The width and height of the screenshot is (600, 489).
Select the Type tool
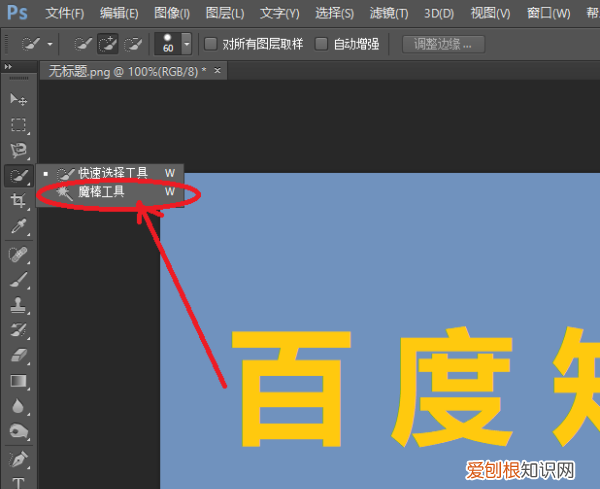pyautogui.click(x=18, y=482)
